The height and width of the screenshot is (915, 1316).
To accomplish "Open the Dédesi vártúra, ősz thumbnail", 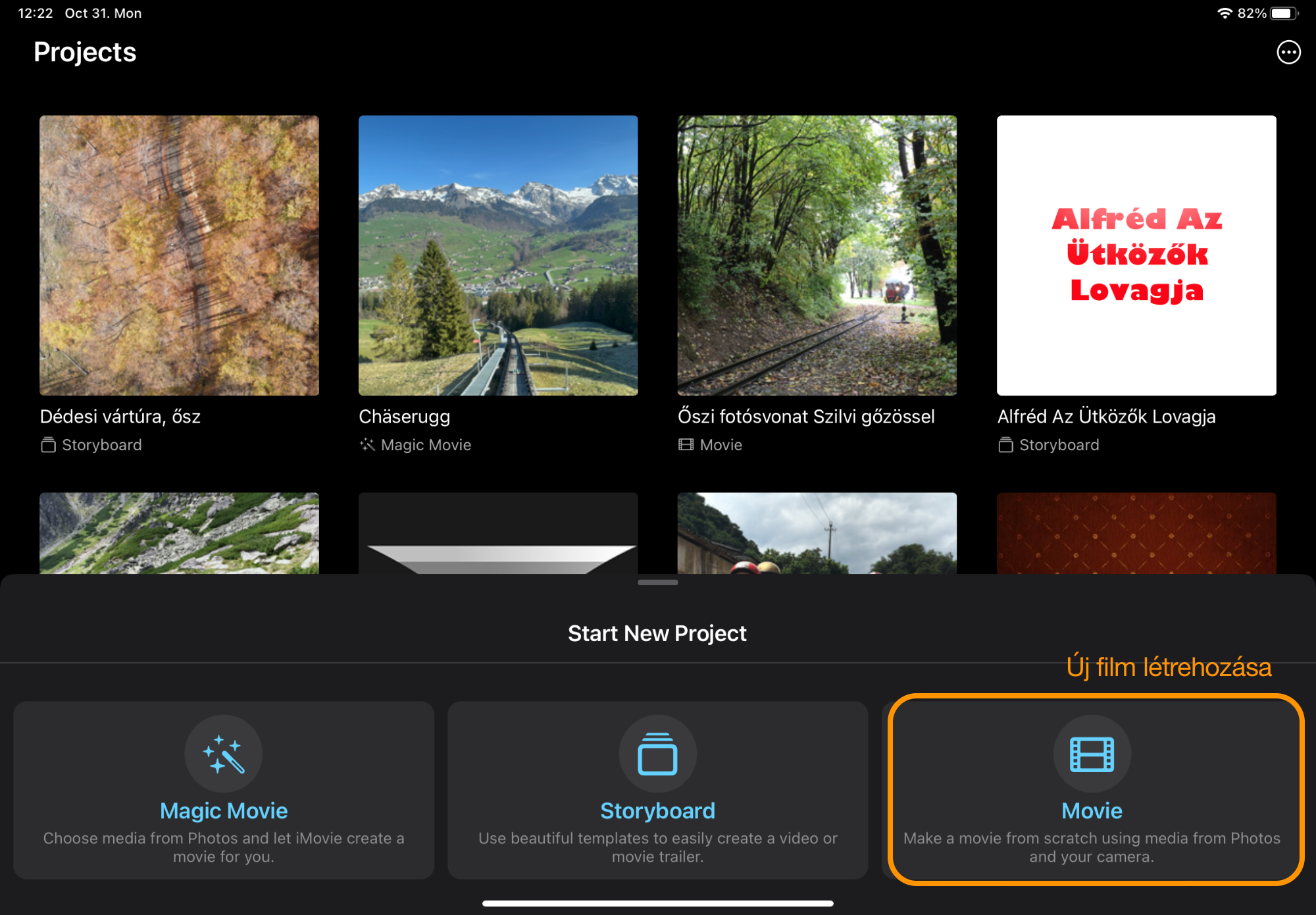I will (179, 255).
